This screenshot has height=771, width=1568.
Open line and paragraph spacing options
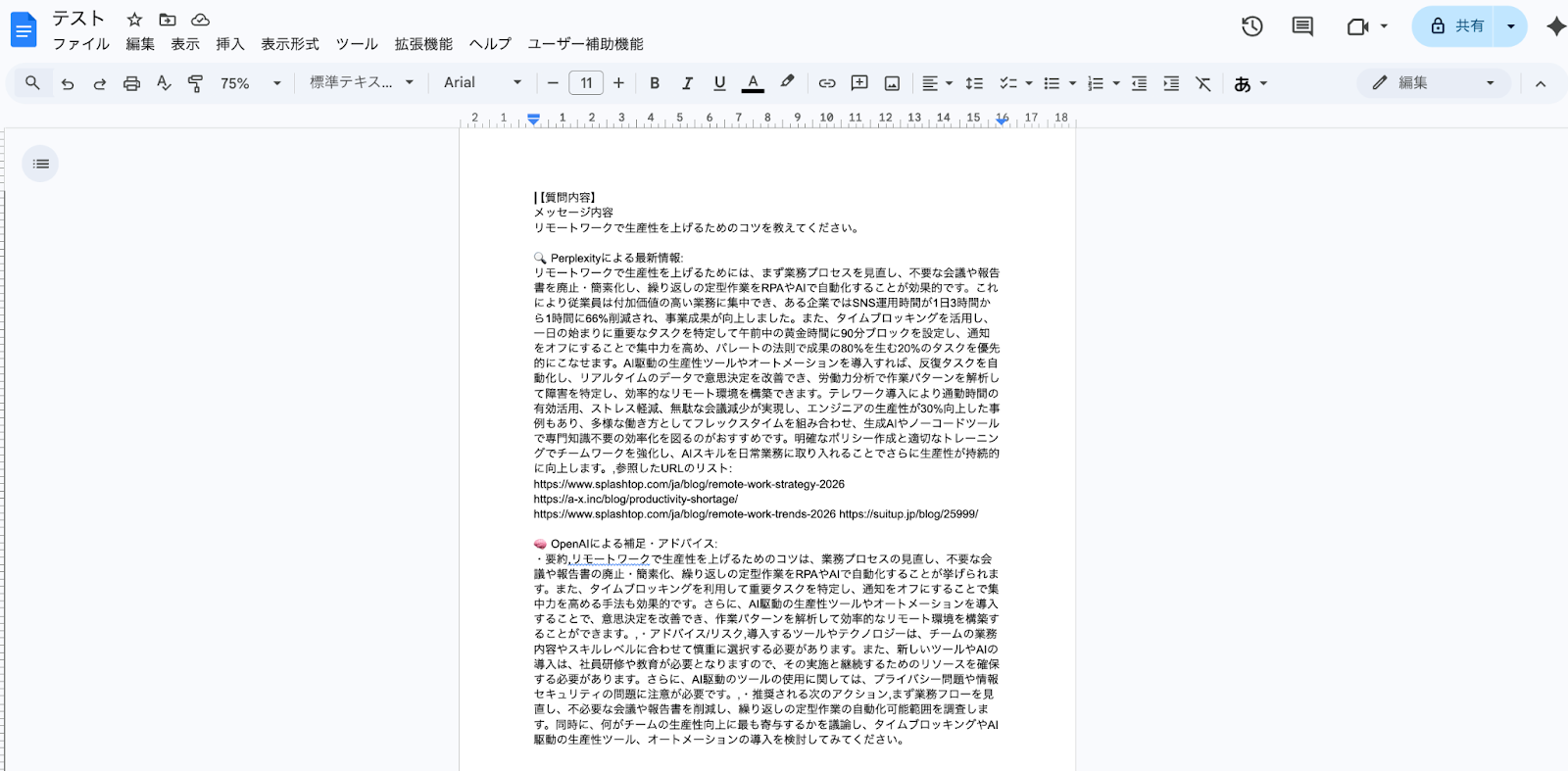[x=974, y=83]
